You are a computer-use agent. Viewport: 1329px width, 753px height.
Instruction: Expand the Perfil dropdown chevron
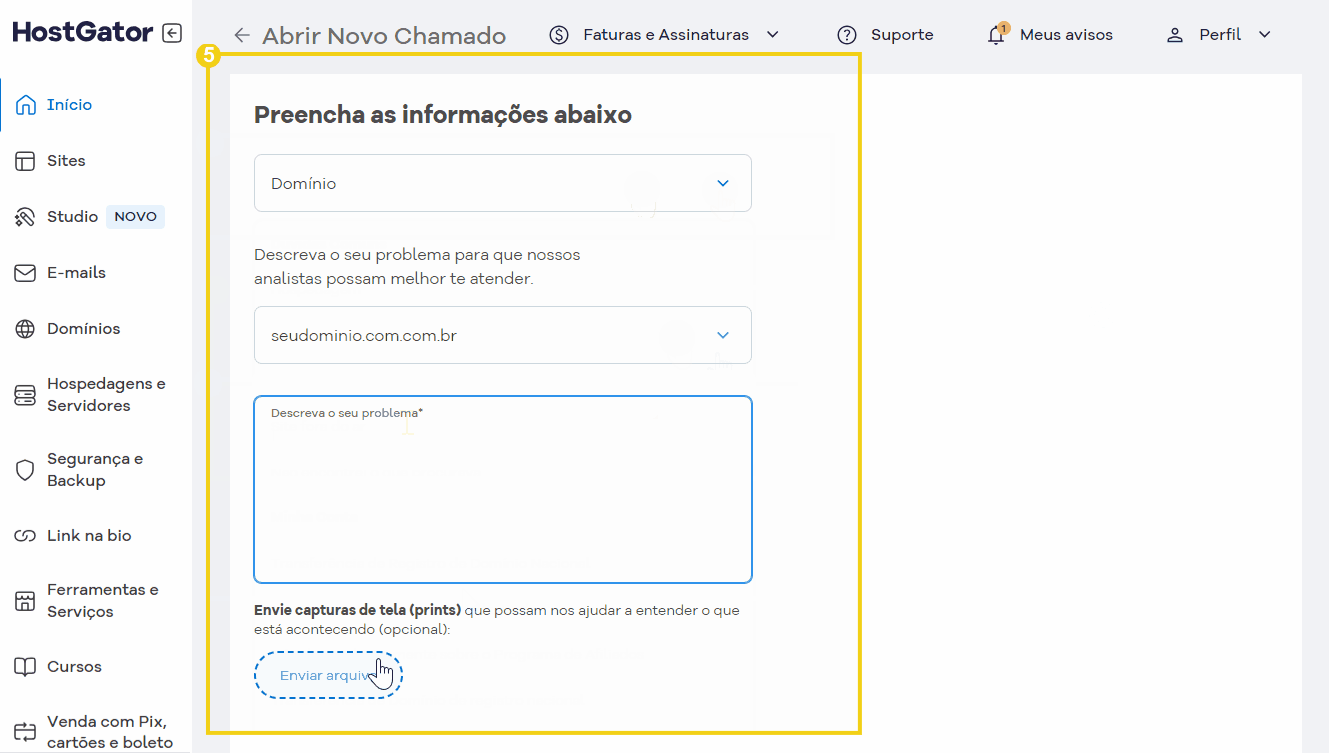pyautogui.click(x=1264, y=35)
